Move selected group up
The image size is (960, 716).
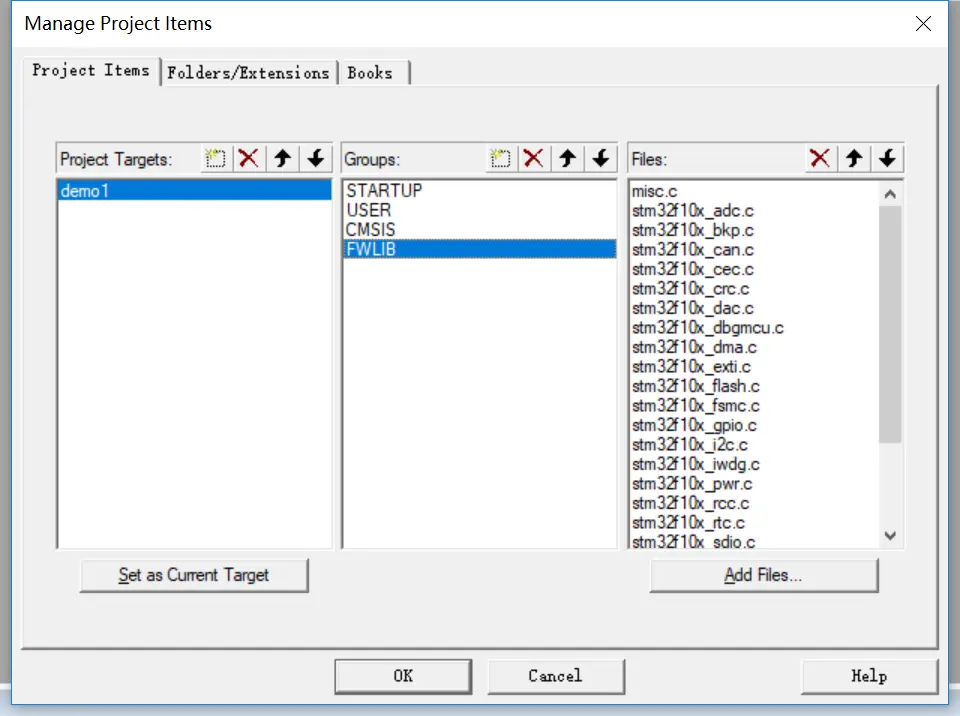568,159
